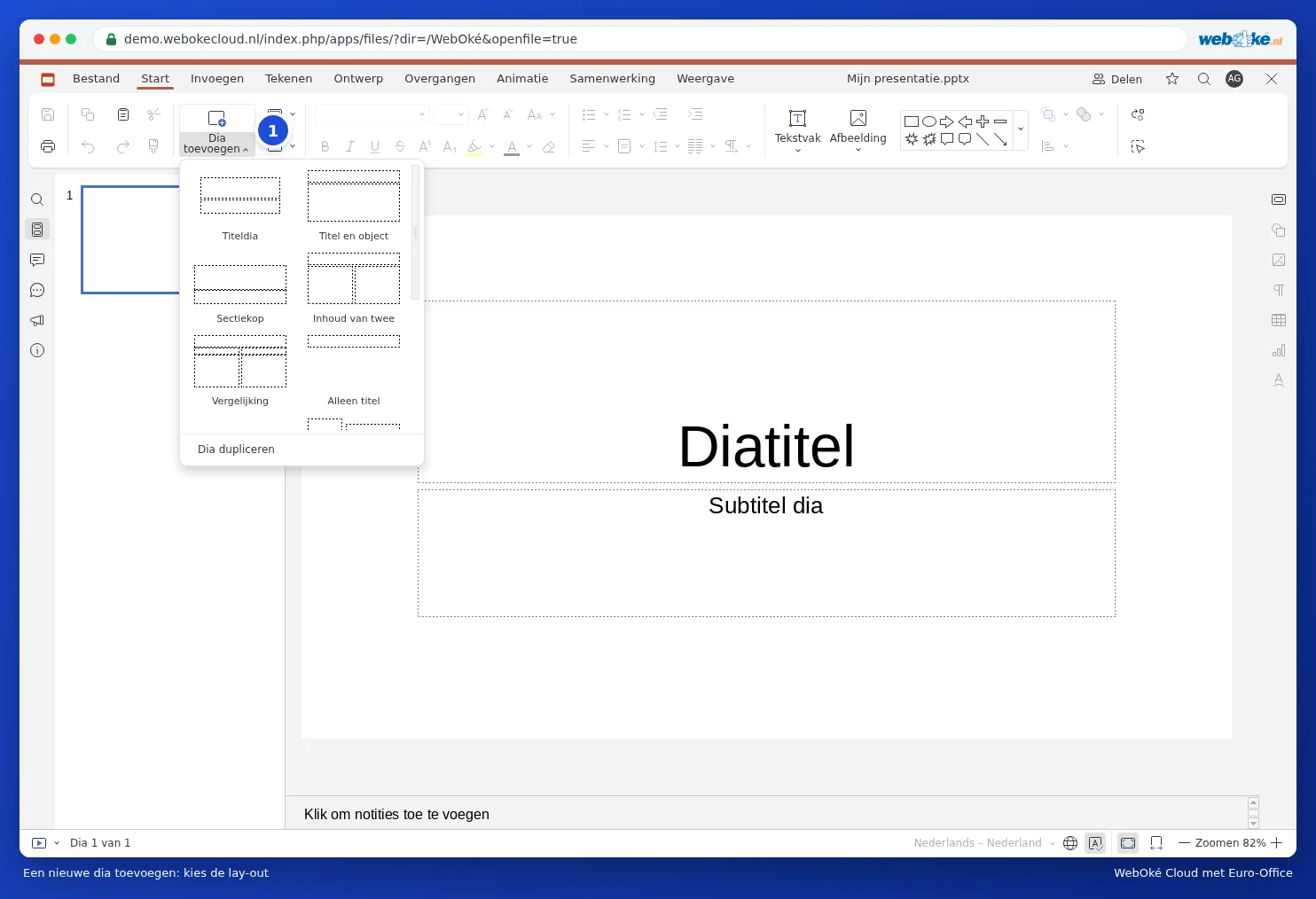Open search via magnifier in header
This screenshot has width=1316, height=899.
pyautogui.click(x=1203, y=79)
